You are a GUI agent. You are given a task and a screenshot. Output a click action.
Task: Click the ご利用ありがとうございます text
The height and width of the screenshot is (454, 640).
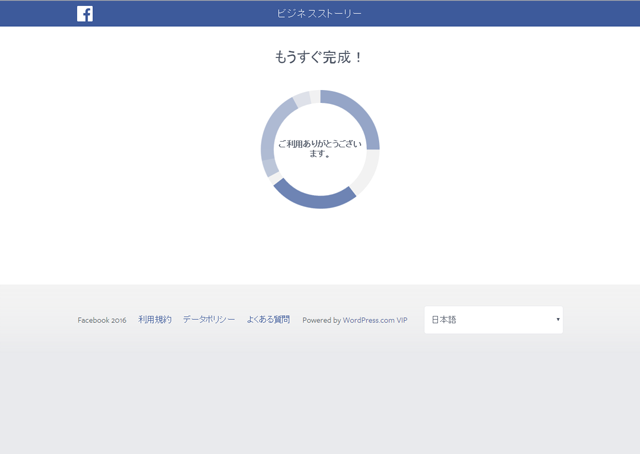pos(320,149)
